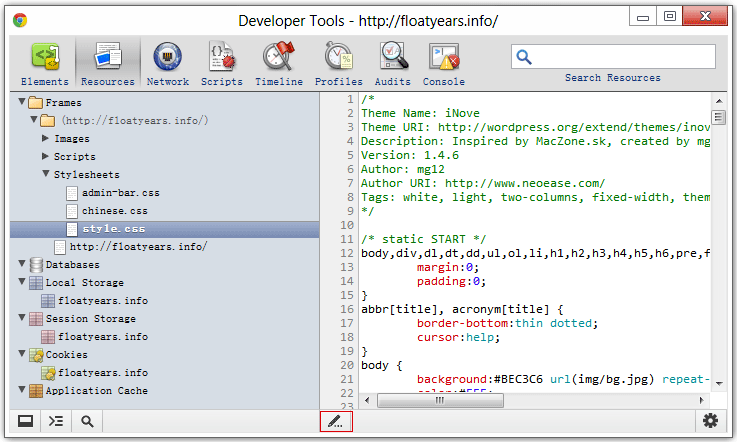The height and width of the screenshot is (442, 737).
Task: Collapse the Cookies node
Action: 22,353
